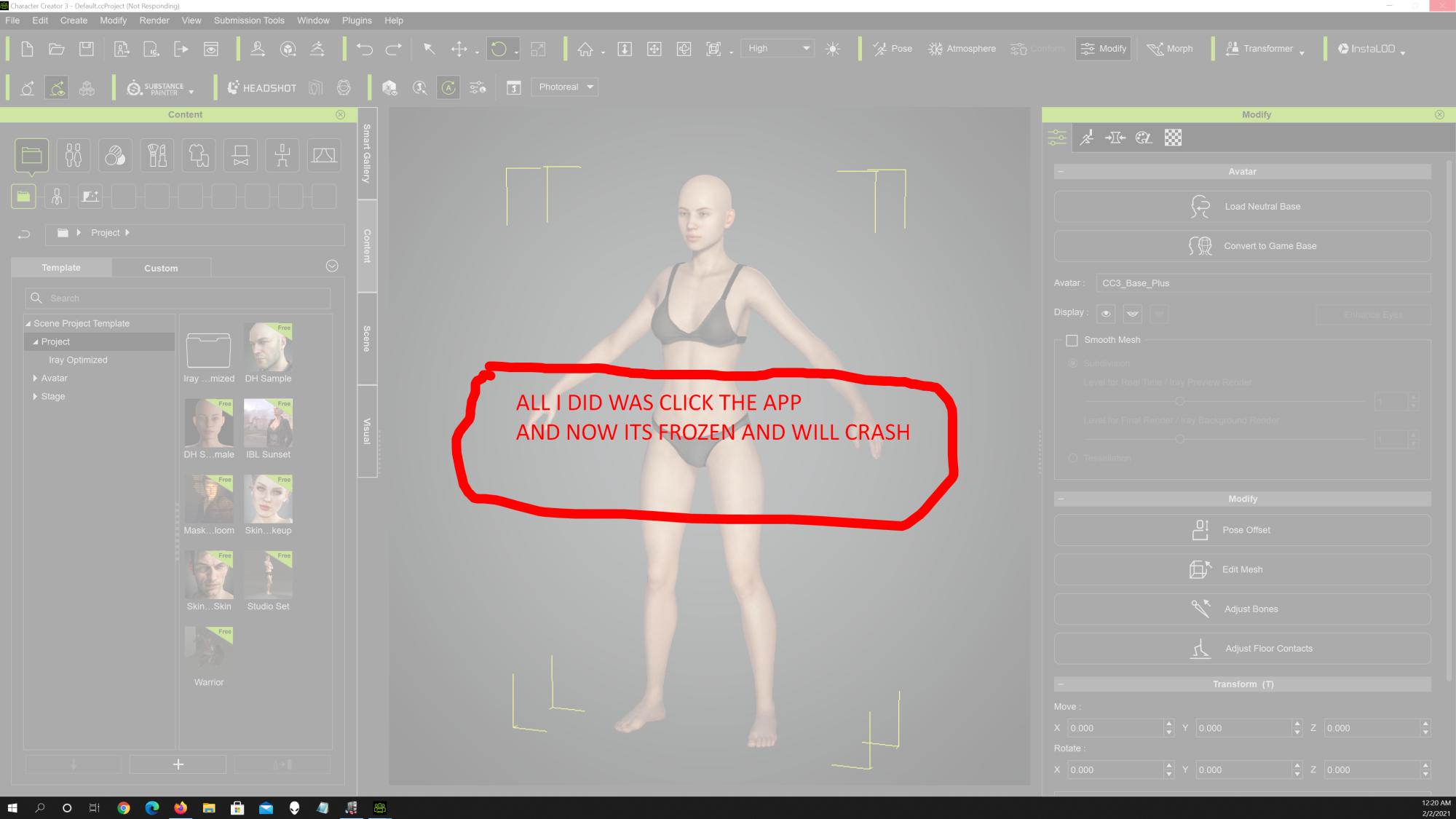The width and height of the screenshot is (1456, 819).
Task: Open the Plugins menu
Action: (x=357, y=20)
